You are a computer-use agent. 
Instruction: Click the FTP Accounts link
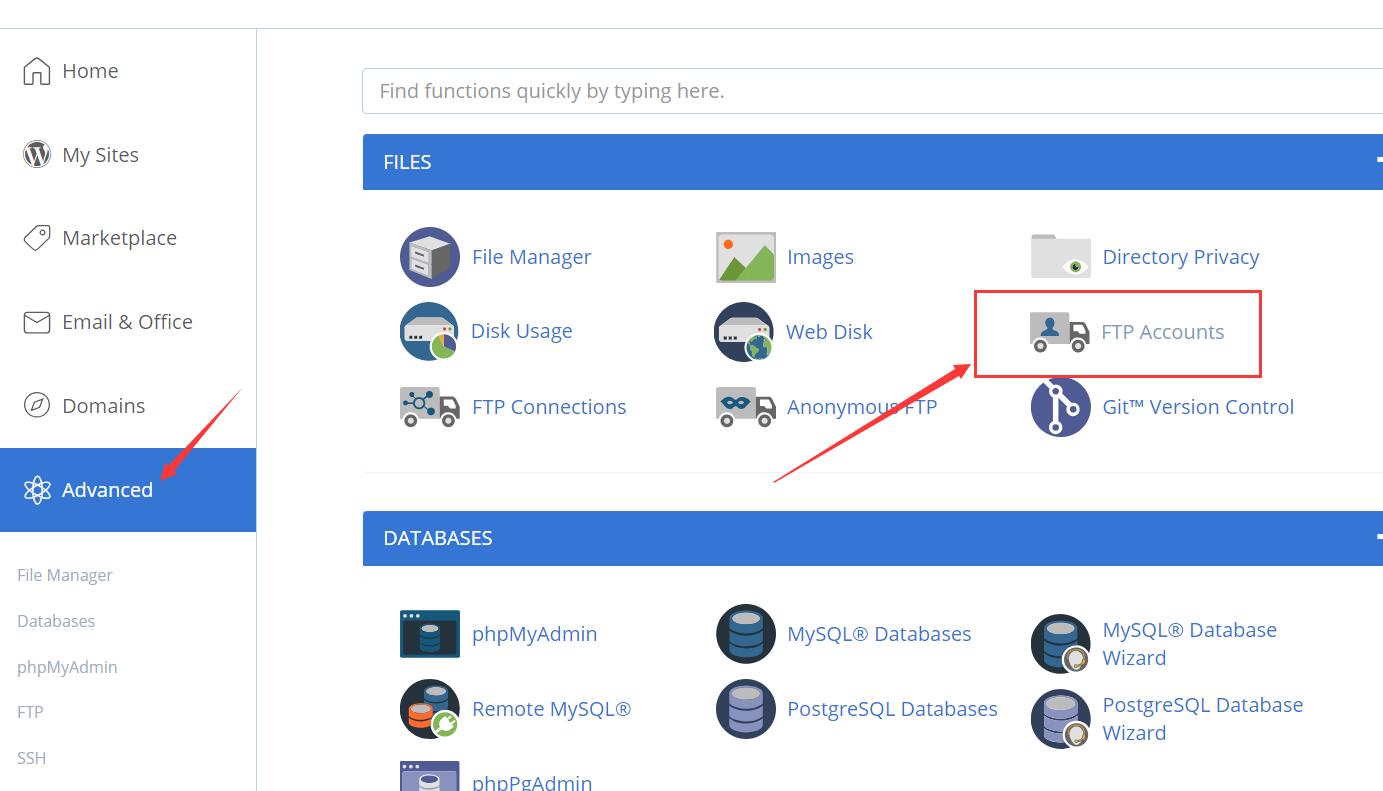(x=1162, y=332)
